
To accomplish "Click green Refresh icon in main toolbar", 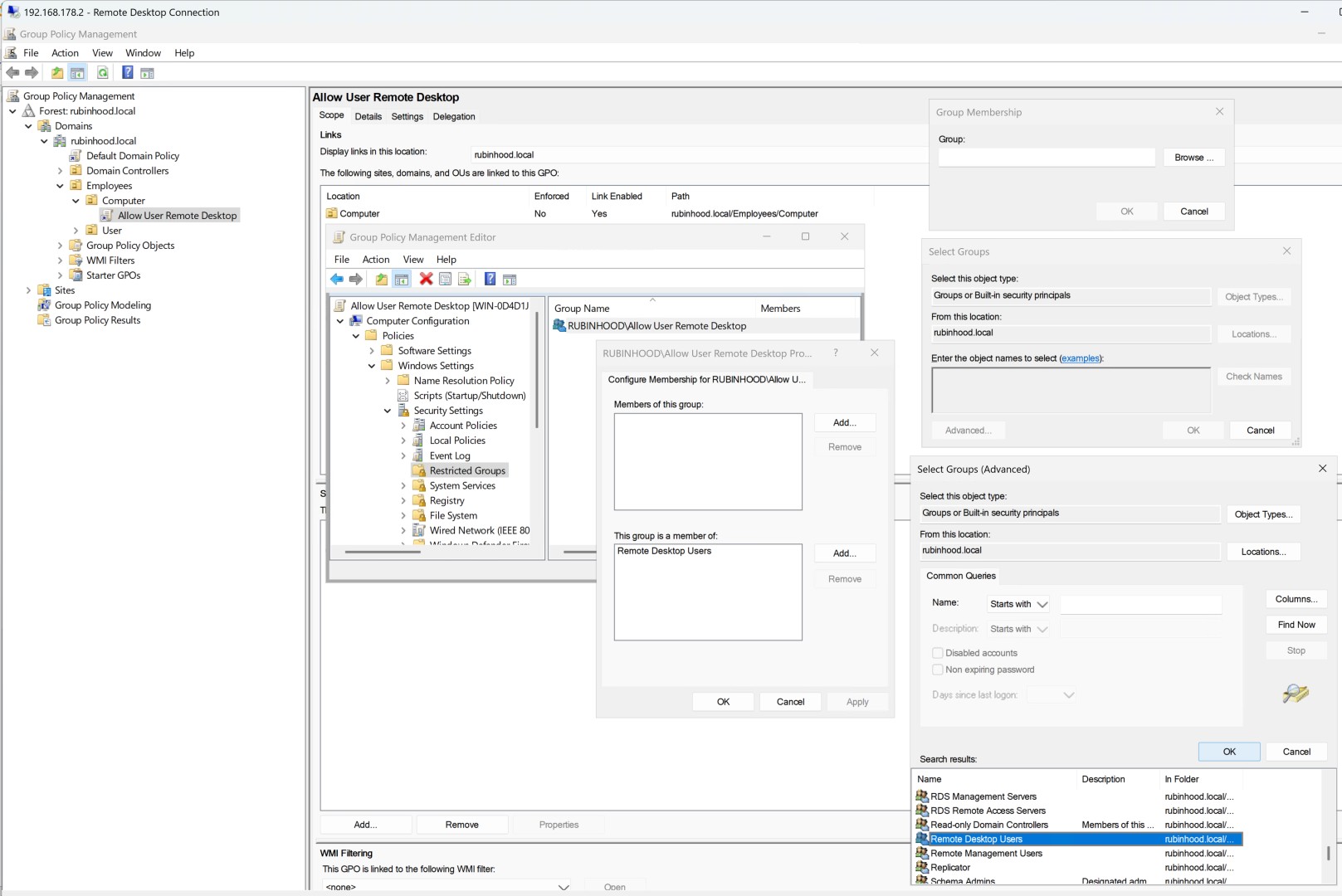I will click(x=103, y=73).
